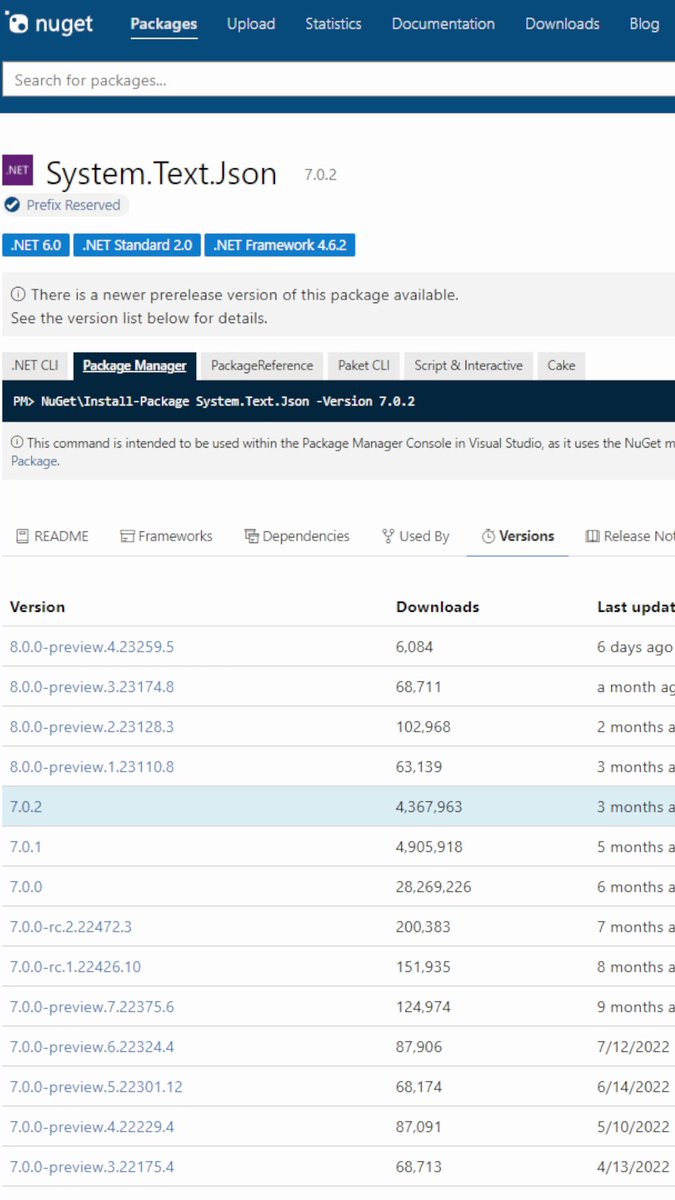The image size is (675, 1200).
Task: Open version 8.0.0-preview.1.23110.8
Action: 92,767
